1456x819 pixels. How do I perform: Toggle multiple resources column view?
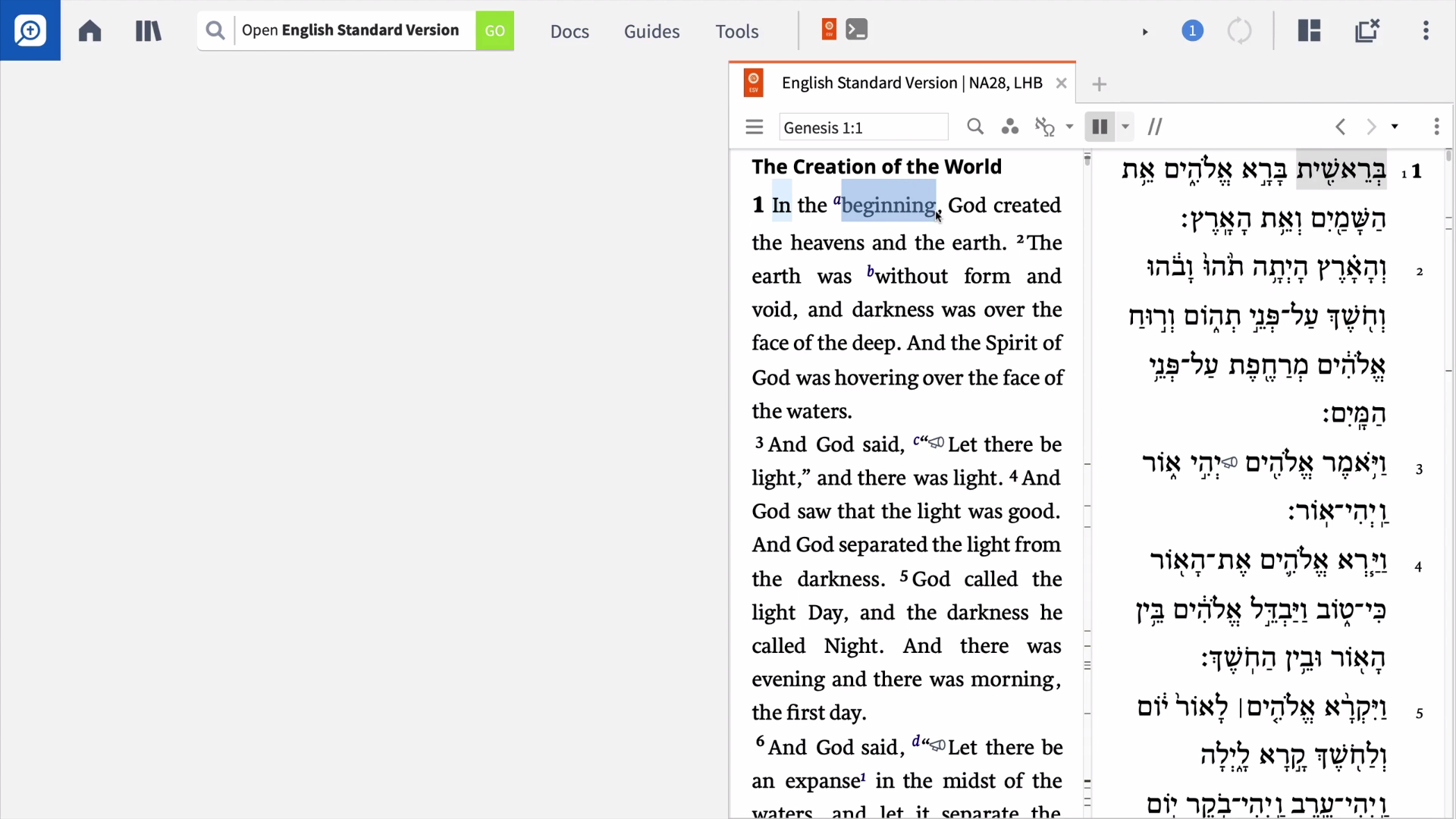coord(1099,127)
